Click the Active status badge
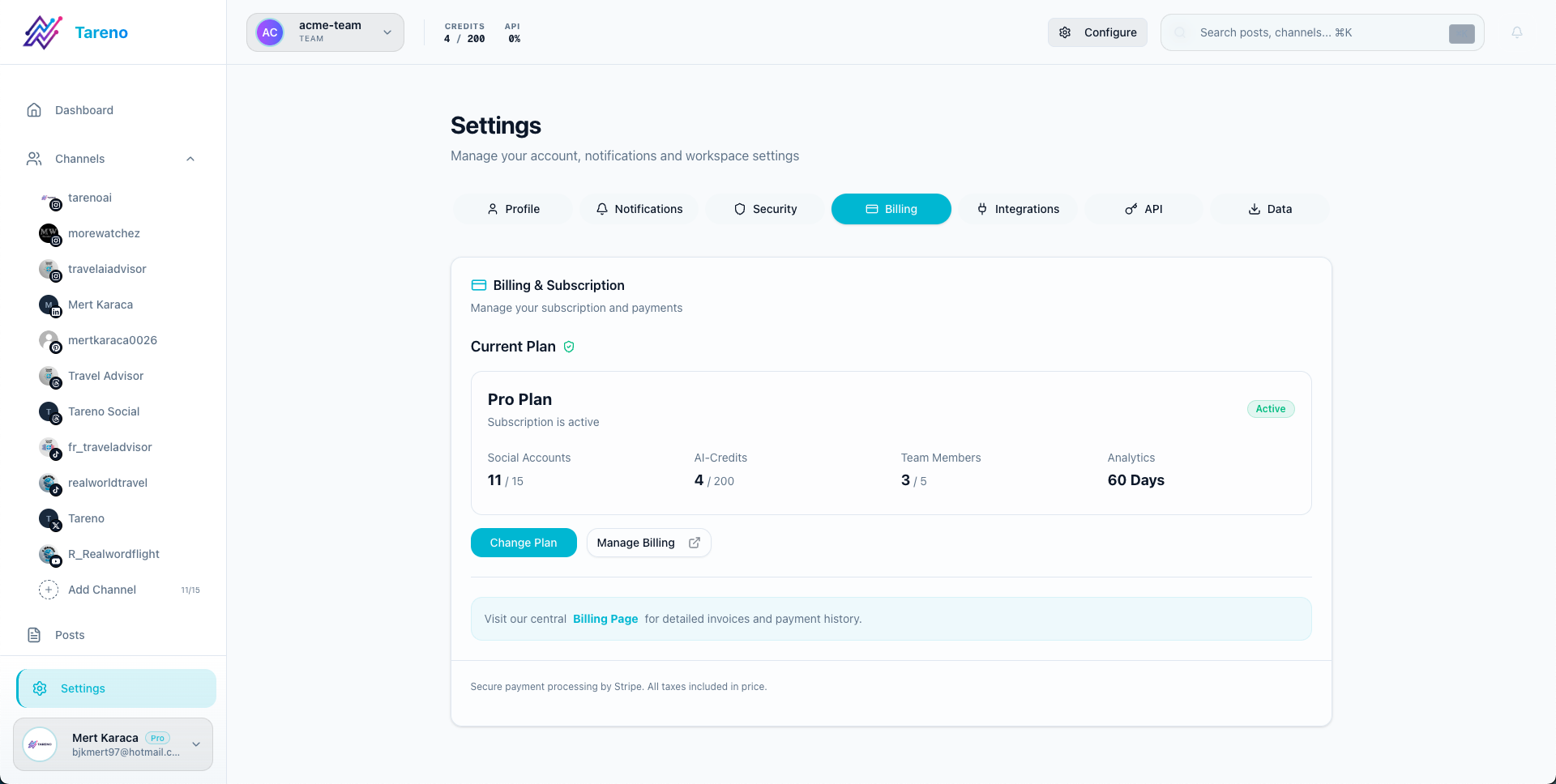 [x=1270, y=409]
